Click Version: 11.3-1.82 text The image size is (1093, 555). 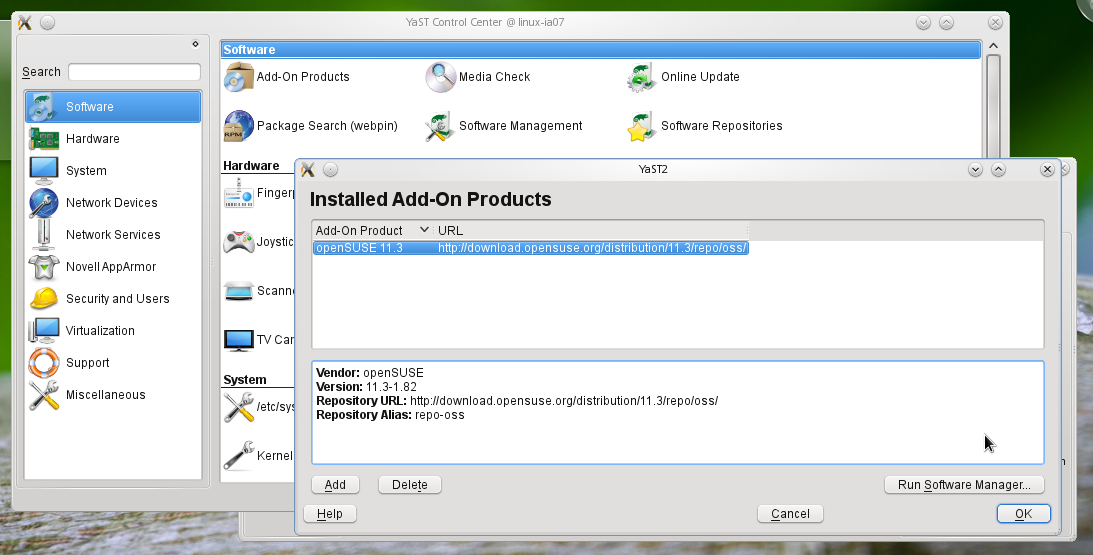366,387
